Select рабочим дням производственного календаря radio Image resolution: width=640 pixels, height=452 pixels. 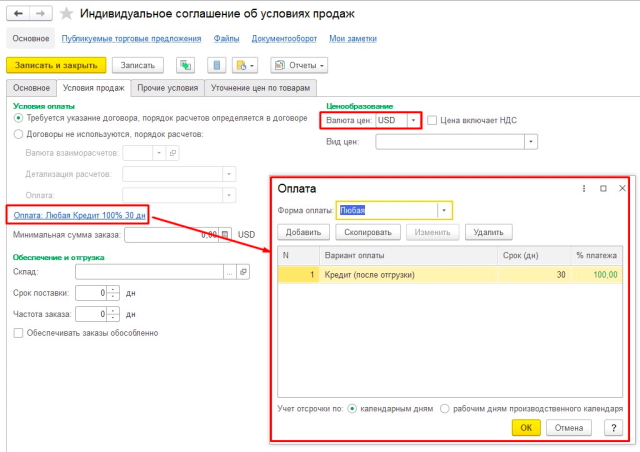click(445, 409)
